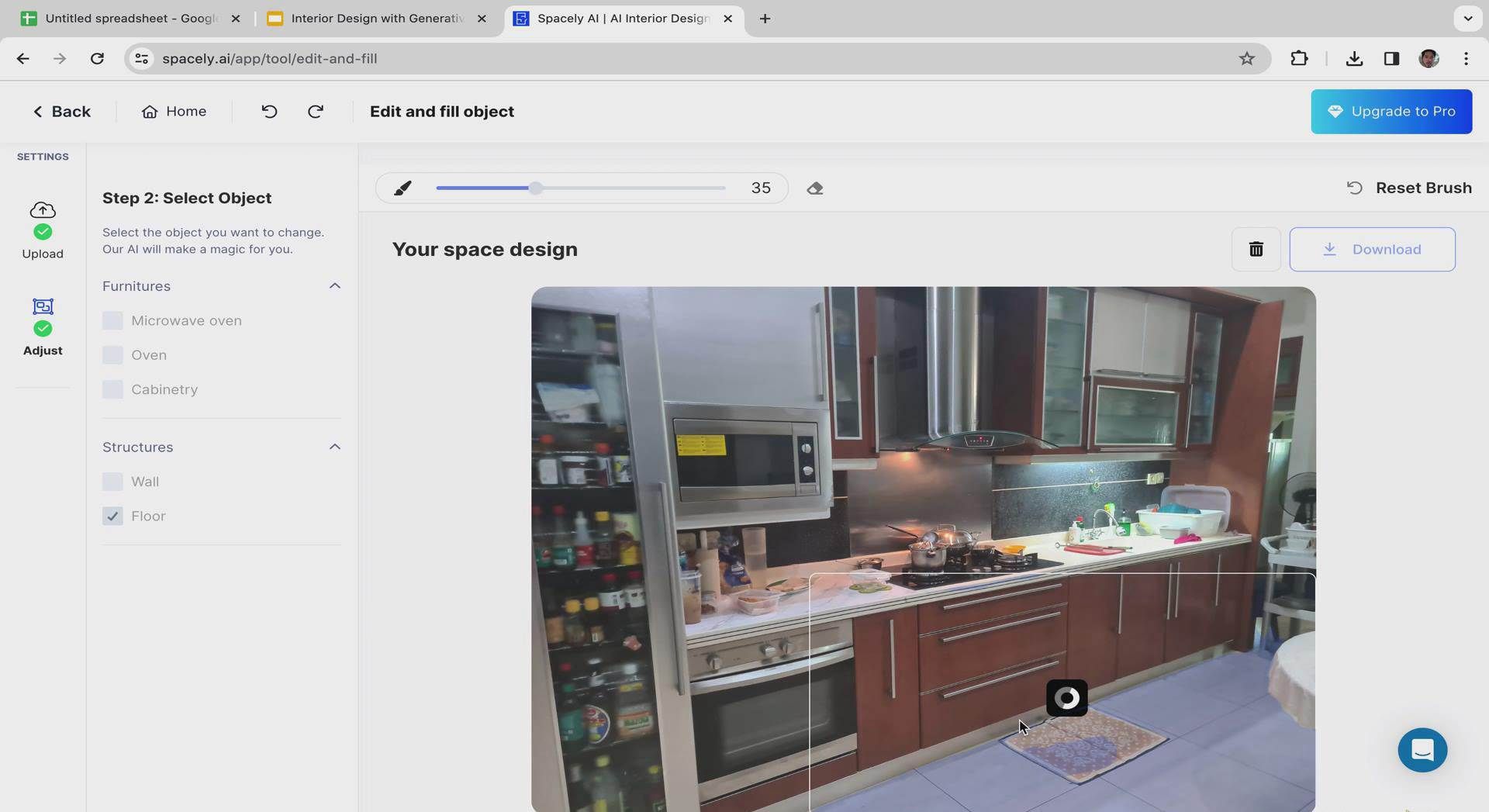Viewport: 1489px width, 812px height.
Task: Open the Upload step in sidebar
Action: [x=43, y=230]
